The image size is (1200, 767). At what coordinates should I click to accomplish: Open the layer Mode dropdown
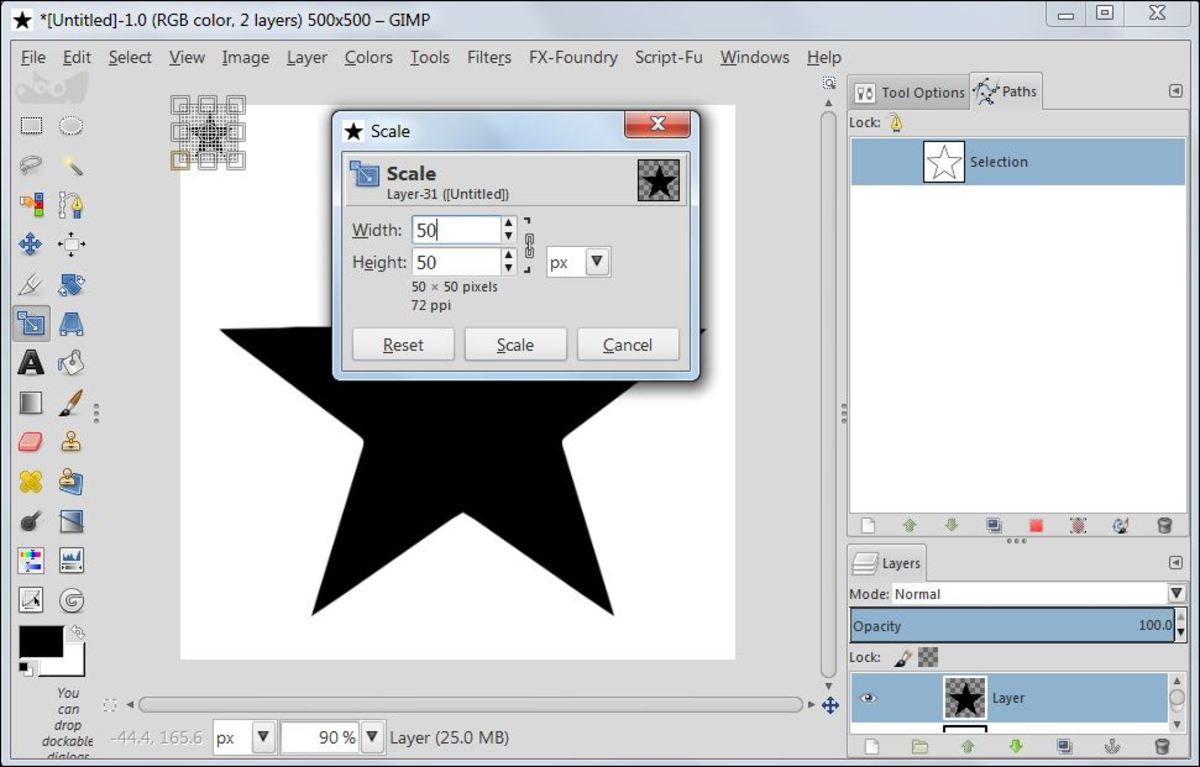point(1176,593)
